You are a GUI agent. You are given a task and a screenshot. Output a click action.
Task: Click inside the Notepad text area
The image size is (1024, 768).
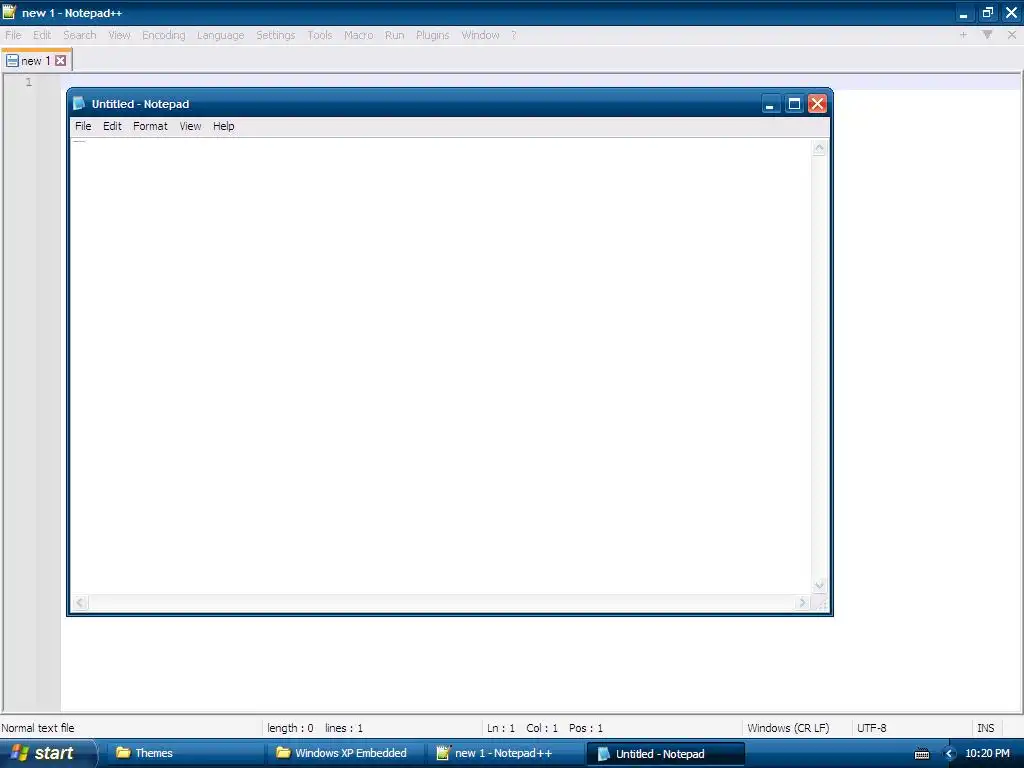pos(441,366)
